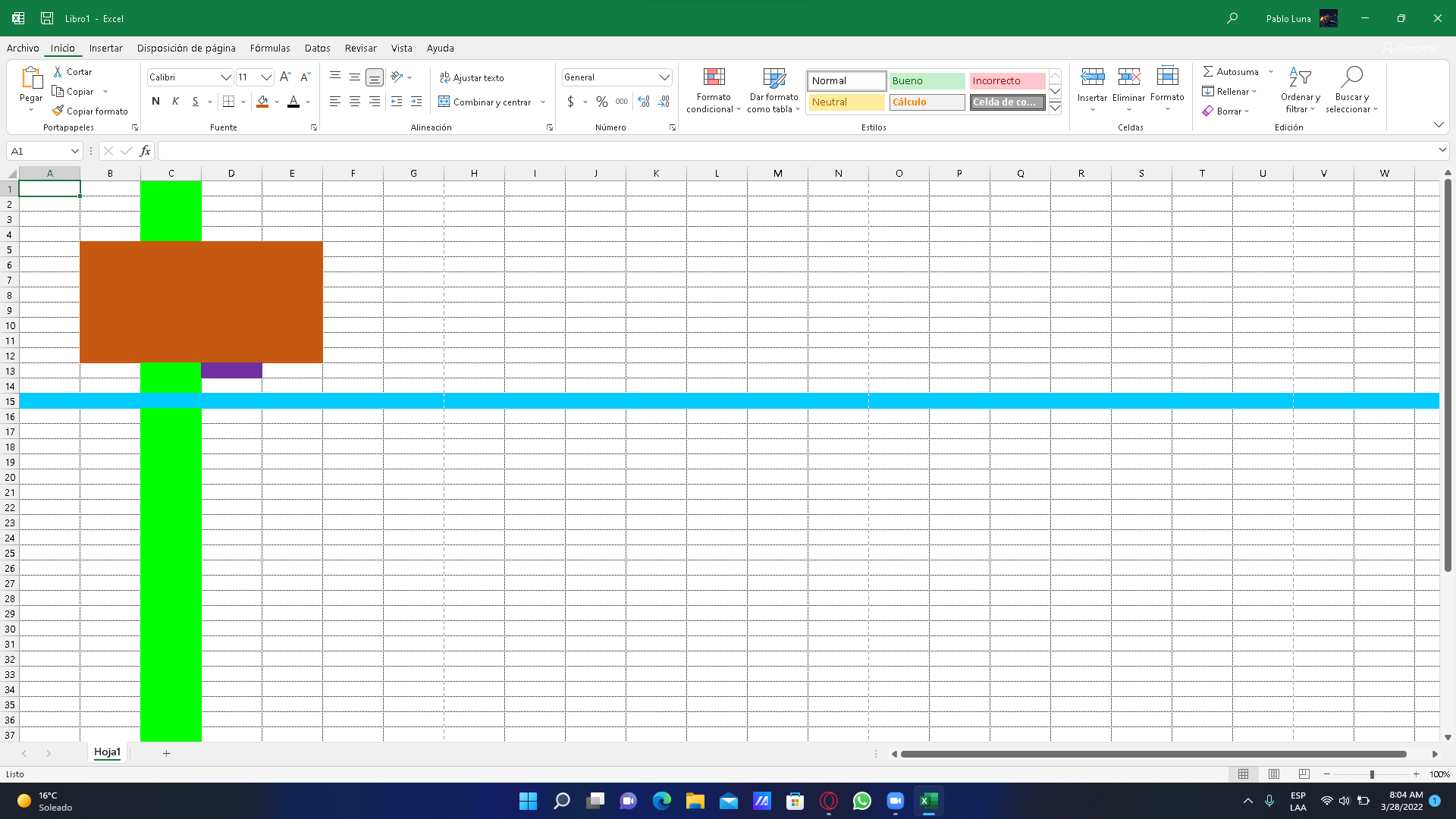Open the font size 11 dropdown
1456x819 pixels.
pos(266,77)
